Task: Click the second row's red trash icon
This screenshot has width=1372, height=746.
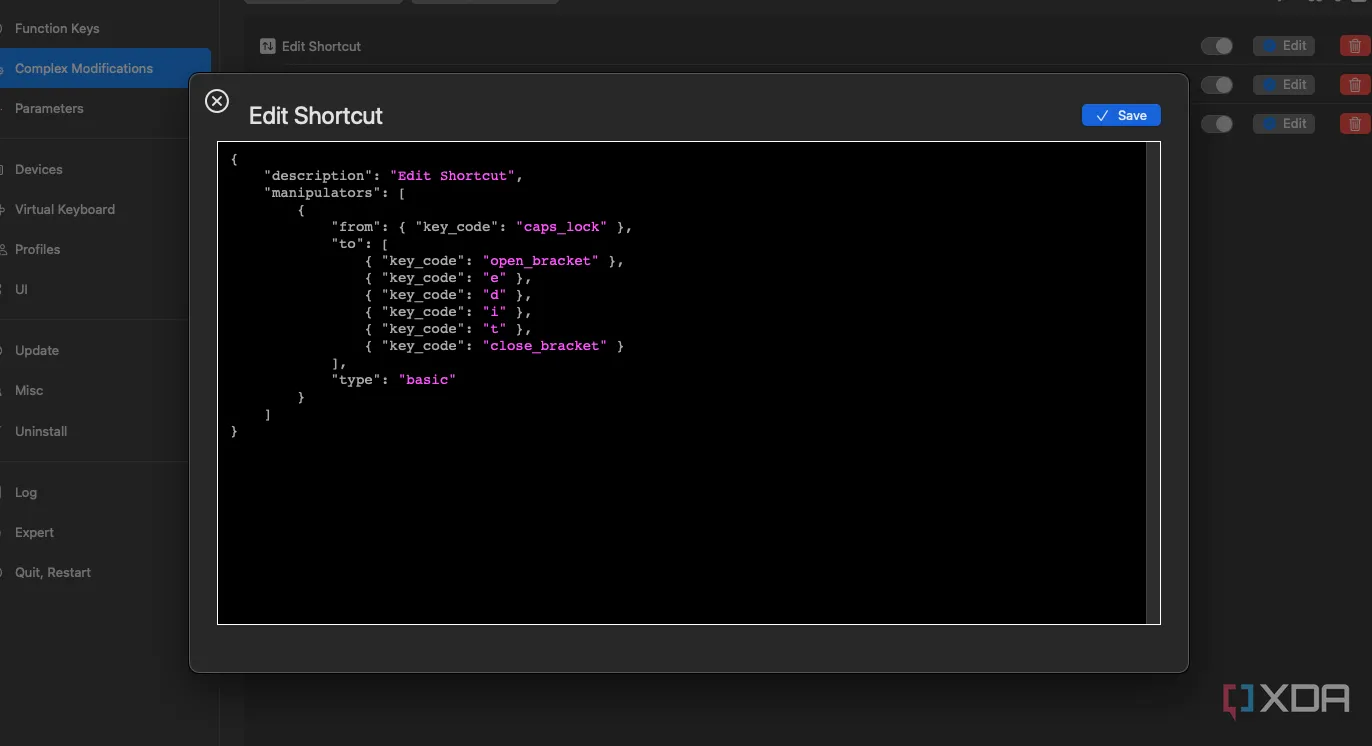Action: [x=1354, y=85]
